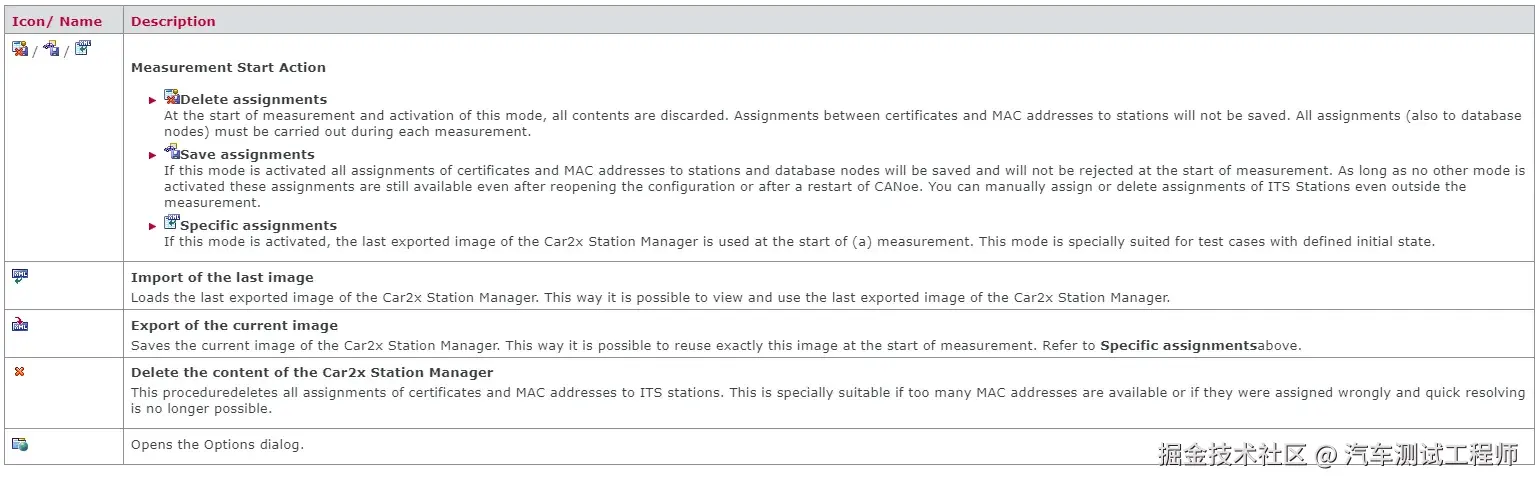Click the Specific assignments icon in first cell
This screenshot has height=485, width=1535.
click(82, 47)
